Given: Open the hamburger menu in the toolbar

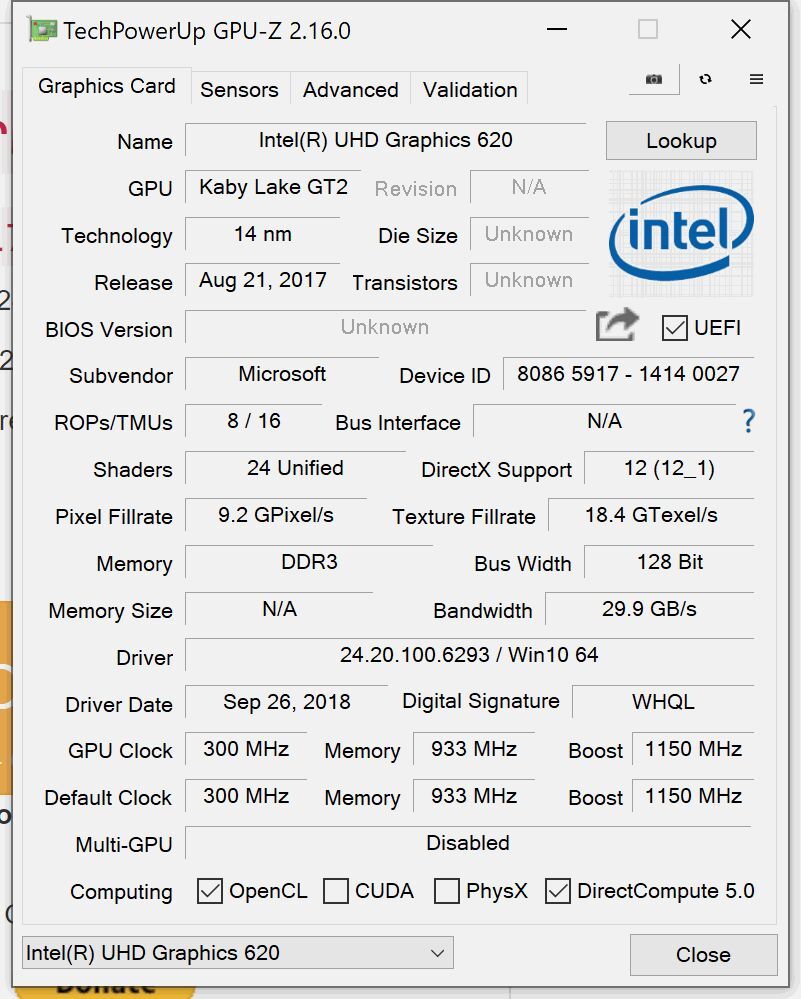Looking at the screenshot, I should click(x=755, y=77).
